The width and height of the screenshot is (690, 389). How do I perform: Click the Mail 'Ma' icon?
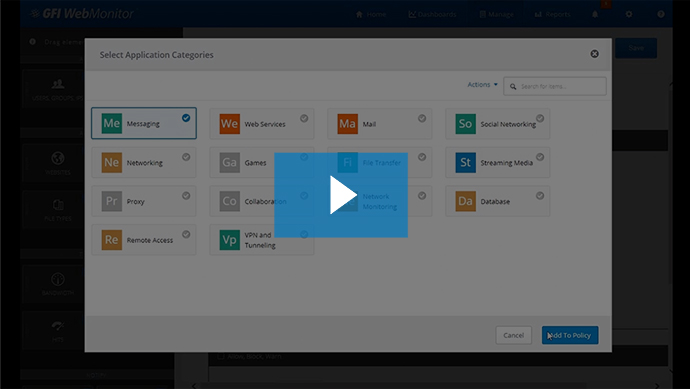[348, 124]
